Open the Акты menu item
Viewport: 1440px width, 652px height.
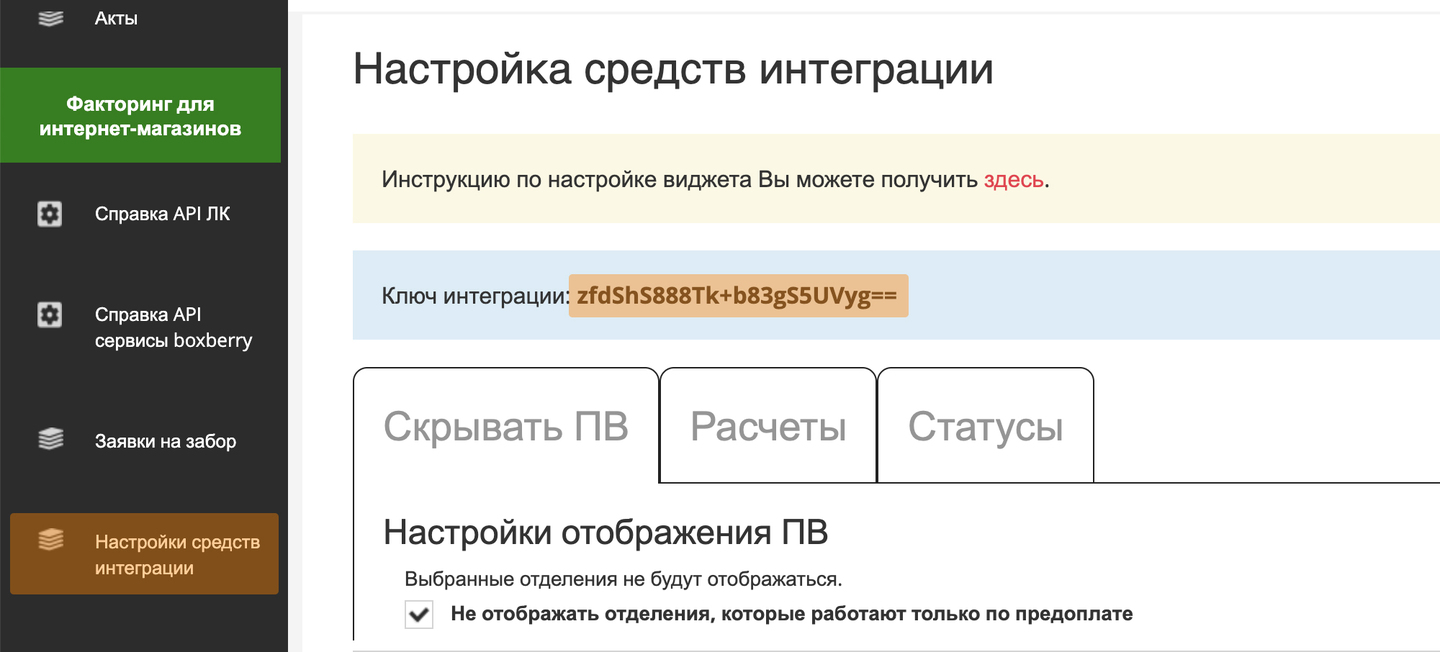(x=116, y=18)
